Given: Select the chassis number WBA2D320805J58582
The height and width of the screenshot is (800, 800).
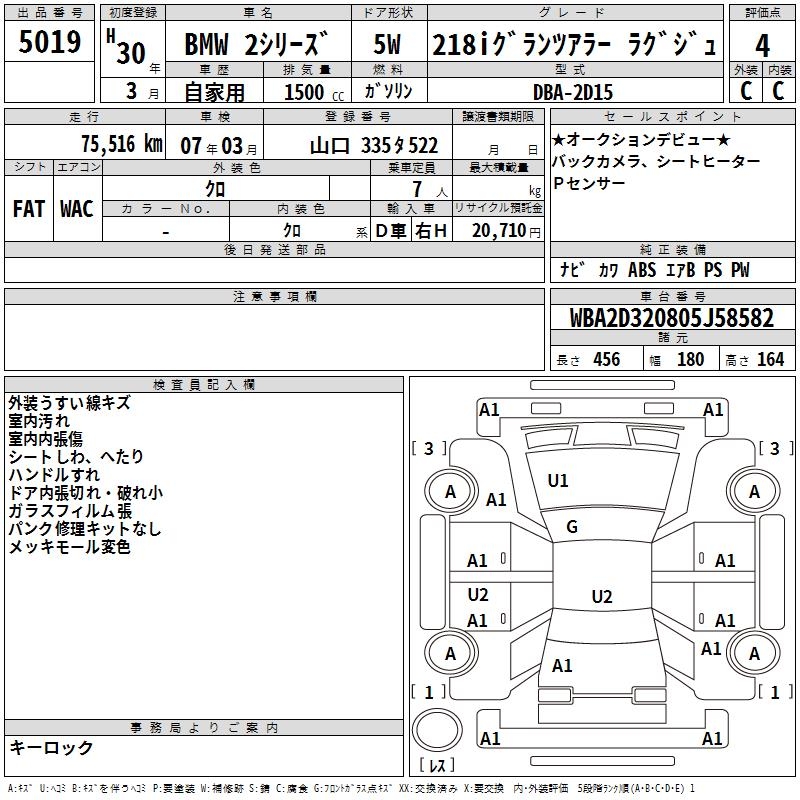Looking at the screenshot, I should [672, 318].
